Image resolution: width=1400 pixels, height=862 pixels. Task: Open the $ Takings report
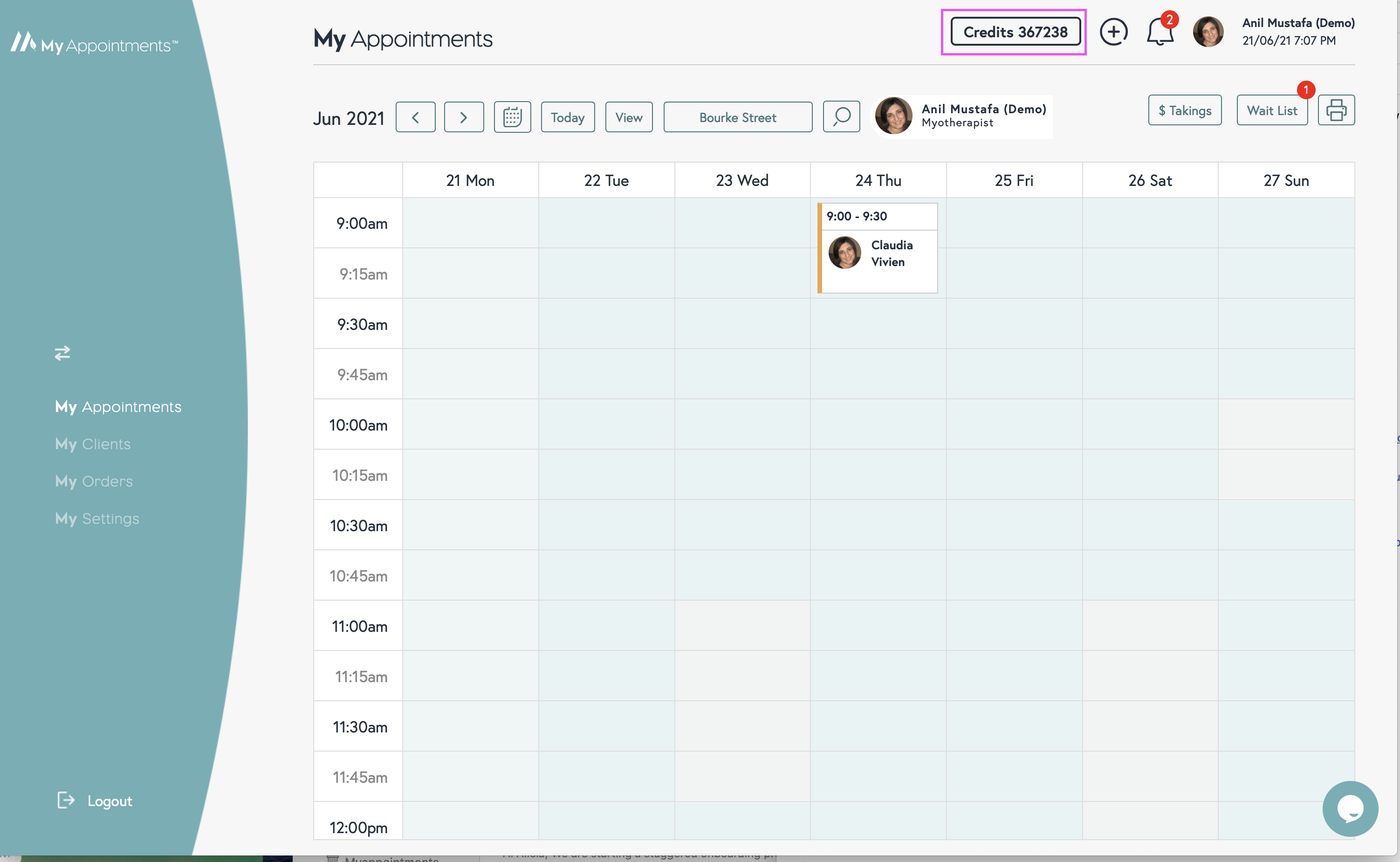pyautogui.click(x=1184, y=110)
